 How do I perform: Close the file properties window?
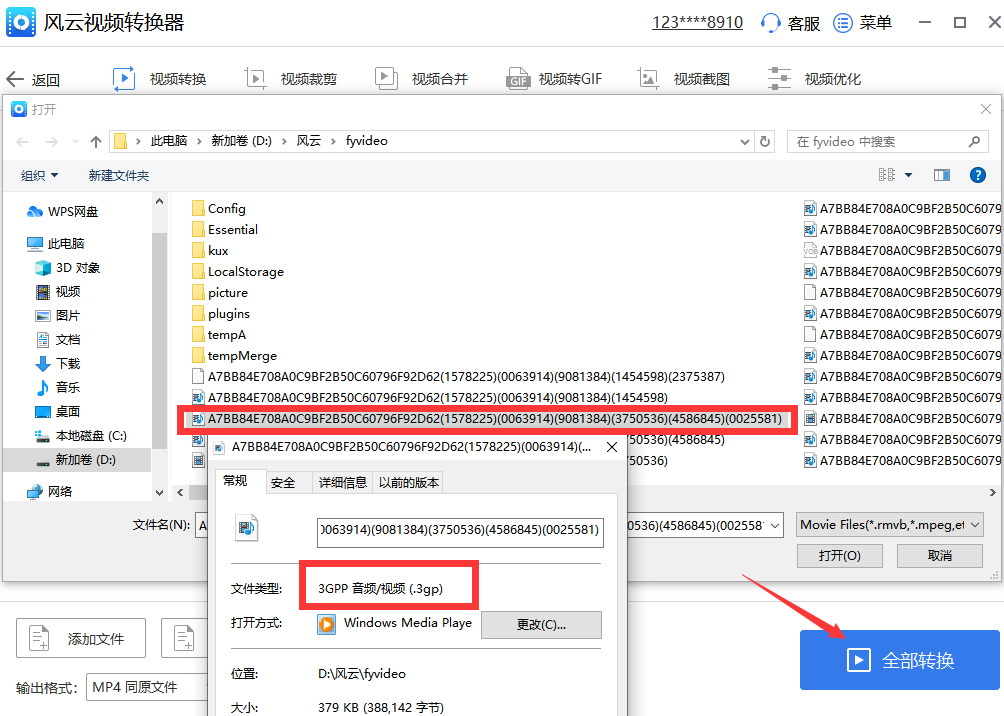612,447
